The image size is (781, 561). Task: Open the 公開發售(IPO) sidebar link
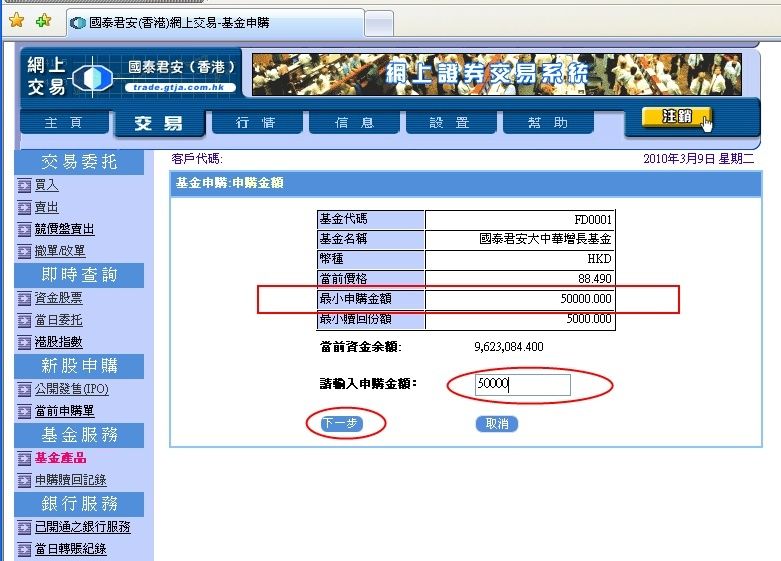[x=71, y=389]
